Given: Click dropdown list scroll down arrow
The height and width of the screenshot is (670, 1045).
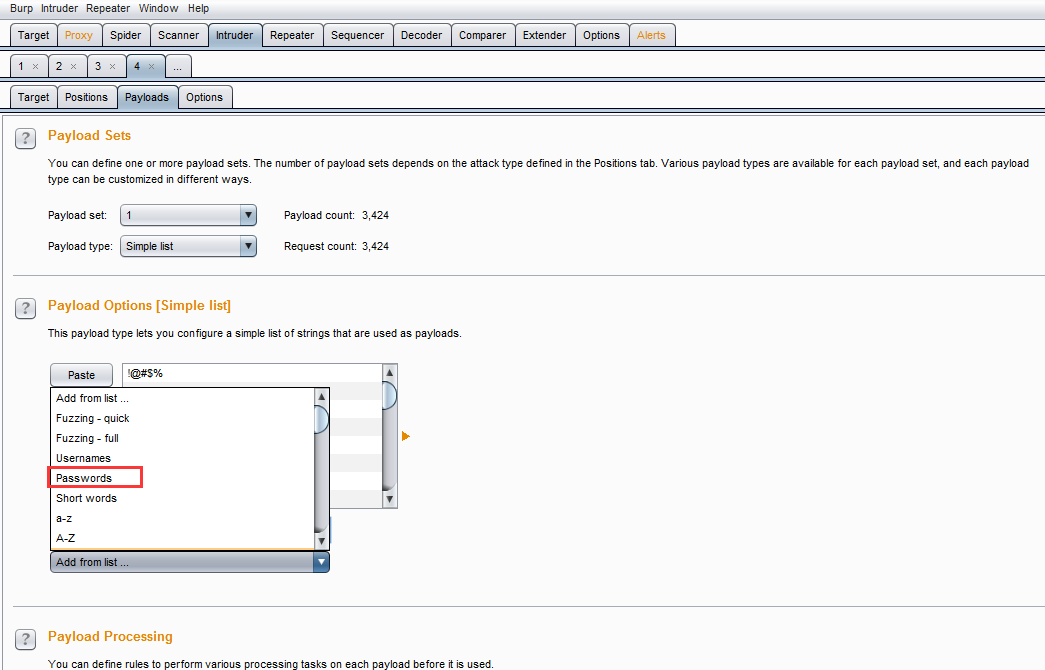Looking at the screenshot, I should pyautogui.click(x=321, y=541).
